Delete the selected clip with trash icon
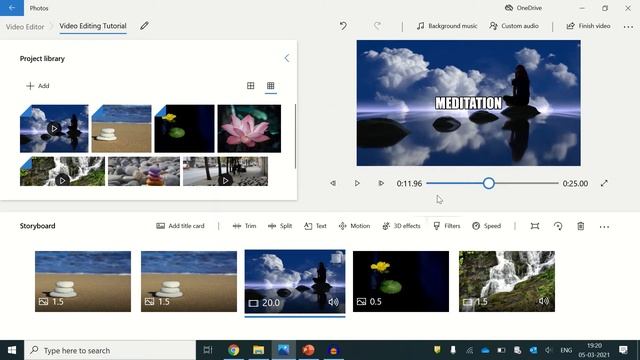 (580, 226)
